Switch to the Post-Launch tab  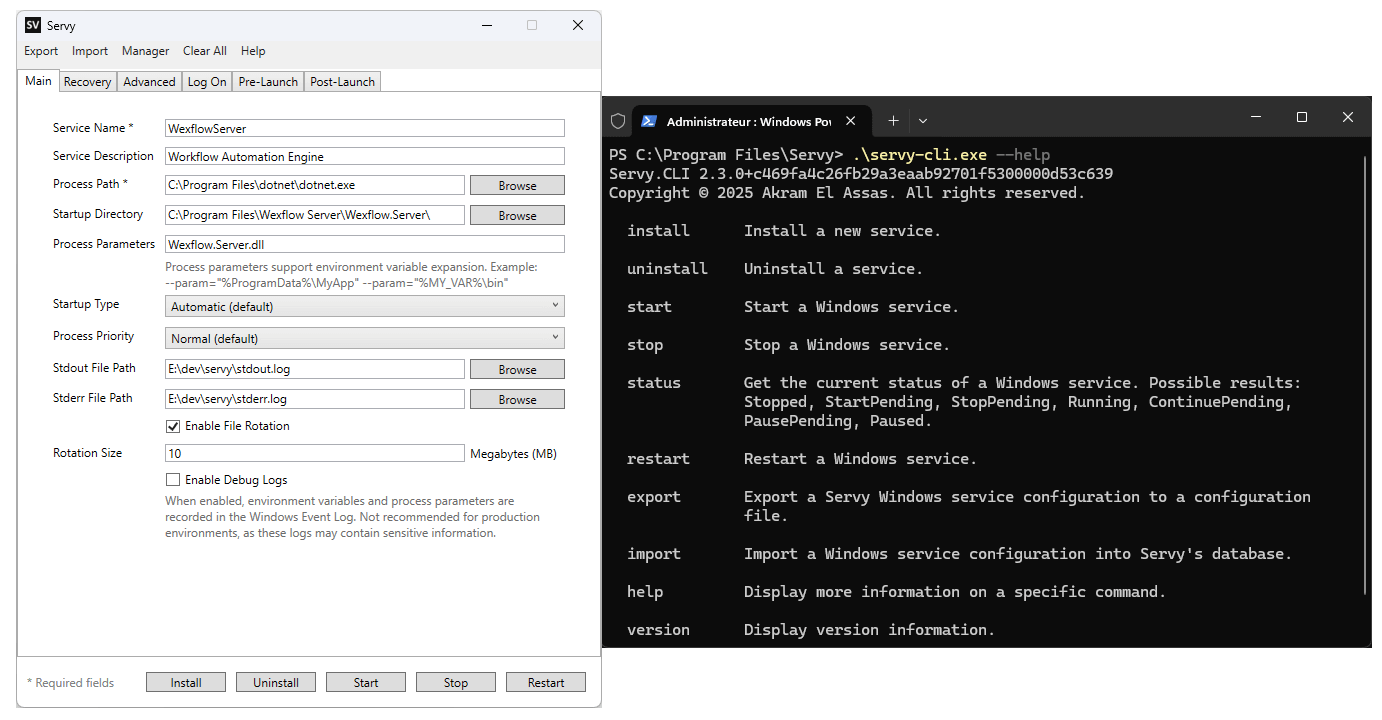341,81
